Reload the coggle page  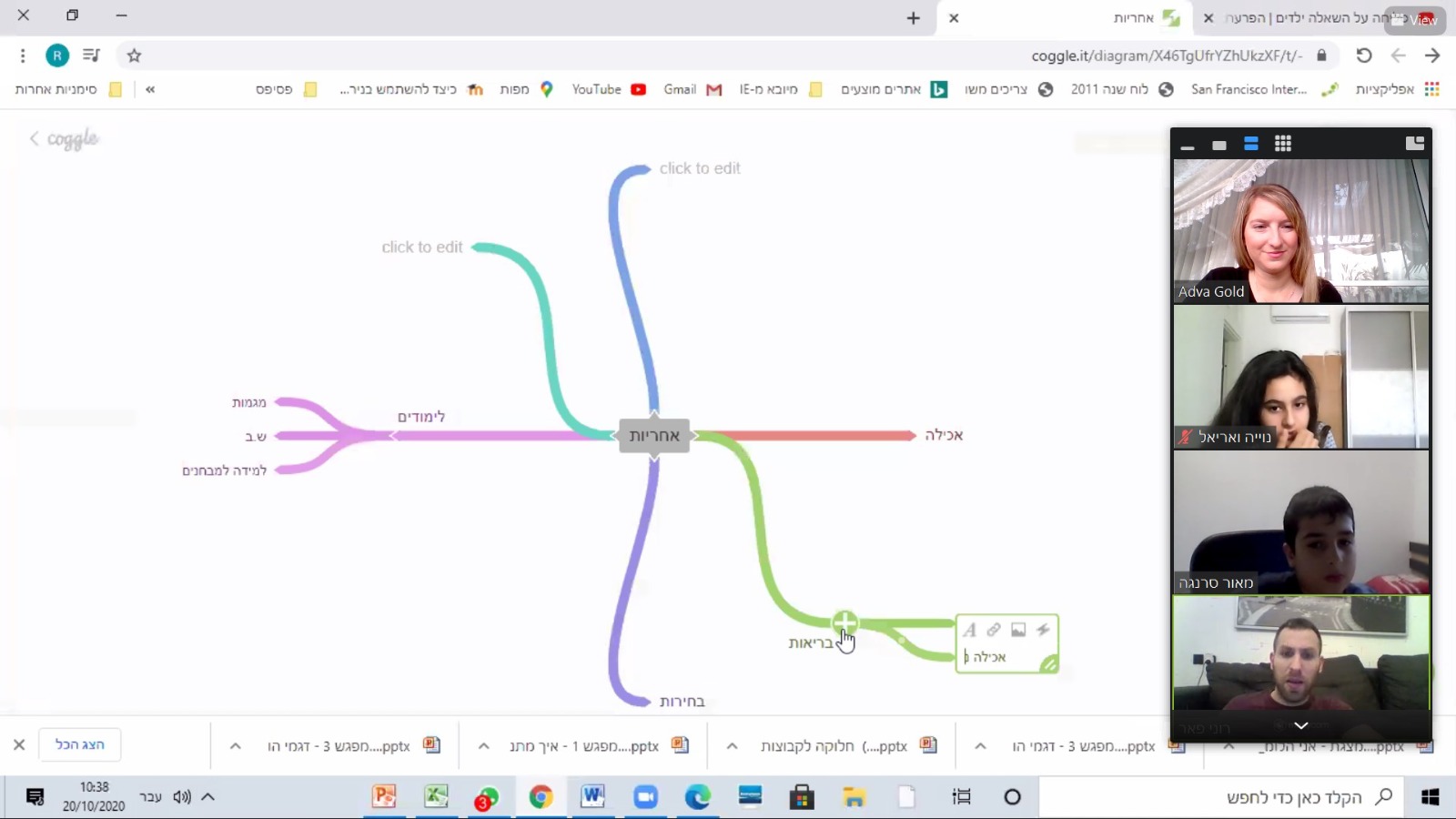pyautogui.click(x=1363, y=56)
